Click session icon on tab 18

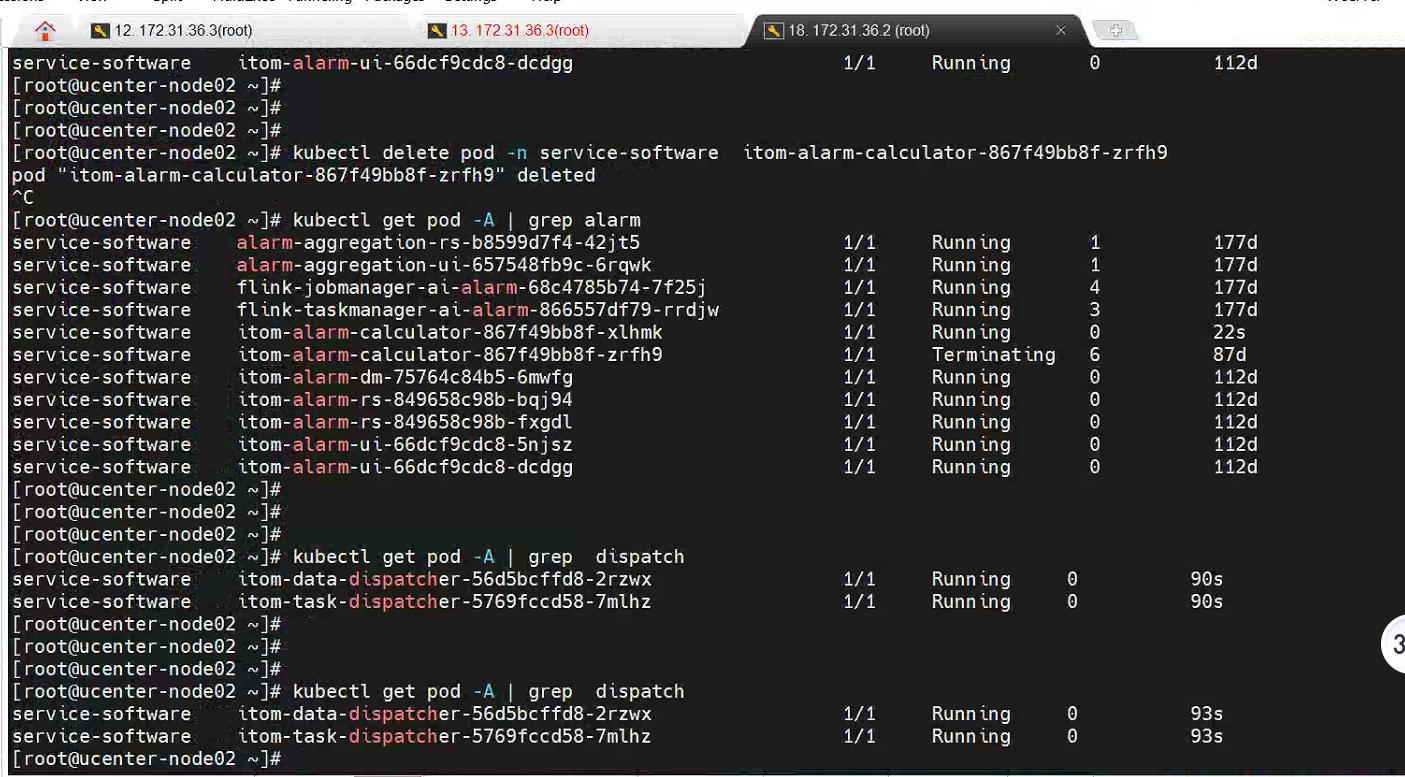click(x=773, y=31)
